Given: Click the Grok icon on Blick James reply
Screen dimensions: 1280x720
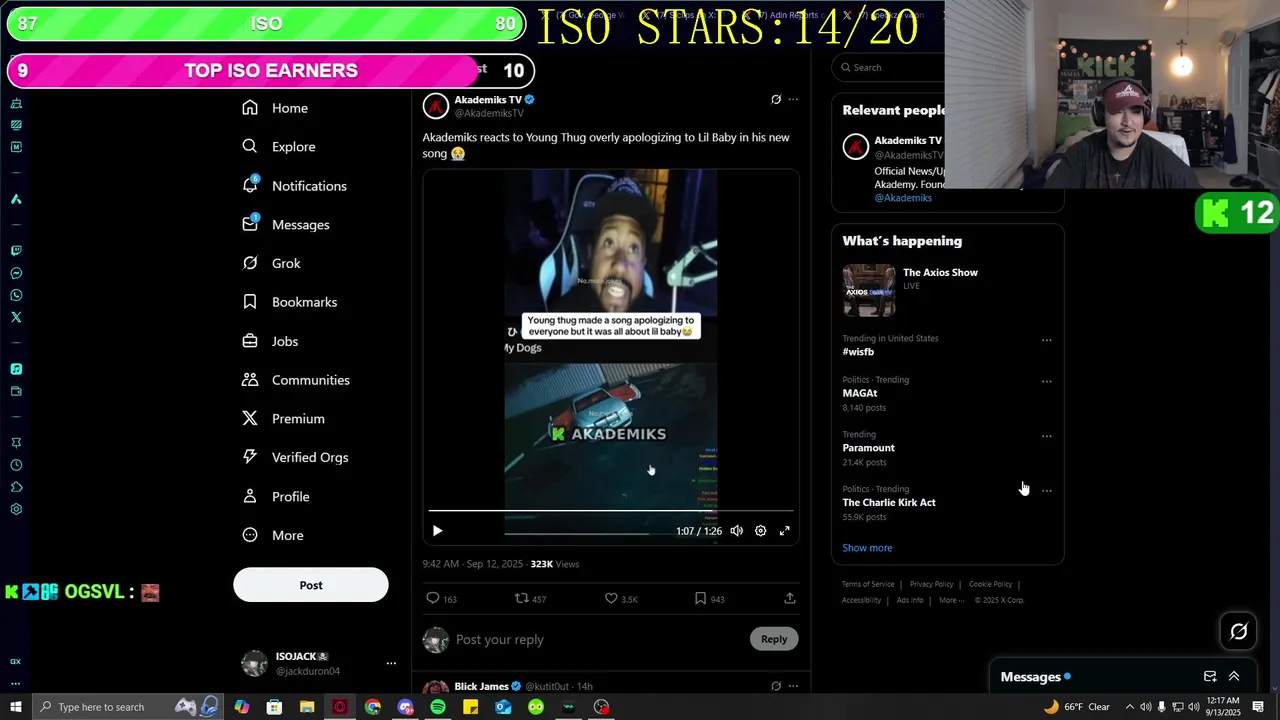Looking at the screenshot, I should coord(776,686).
